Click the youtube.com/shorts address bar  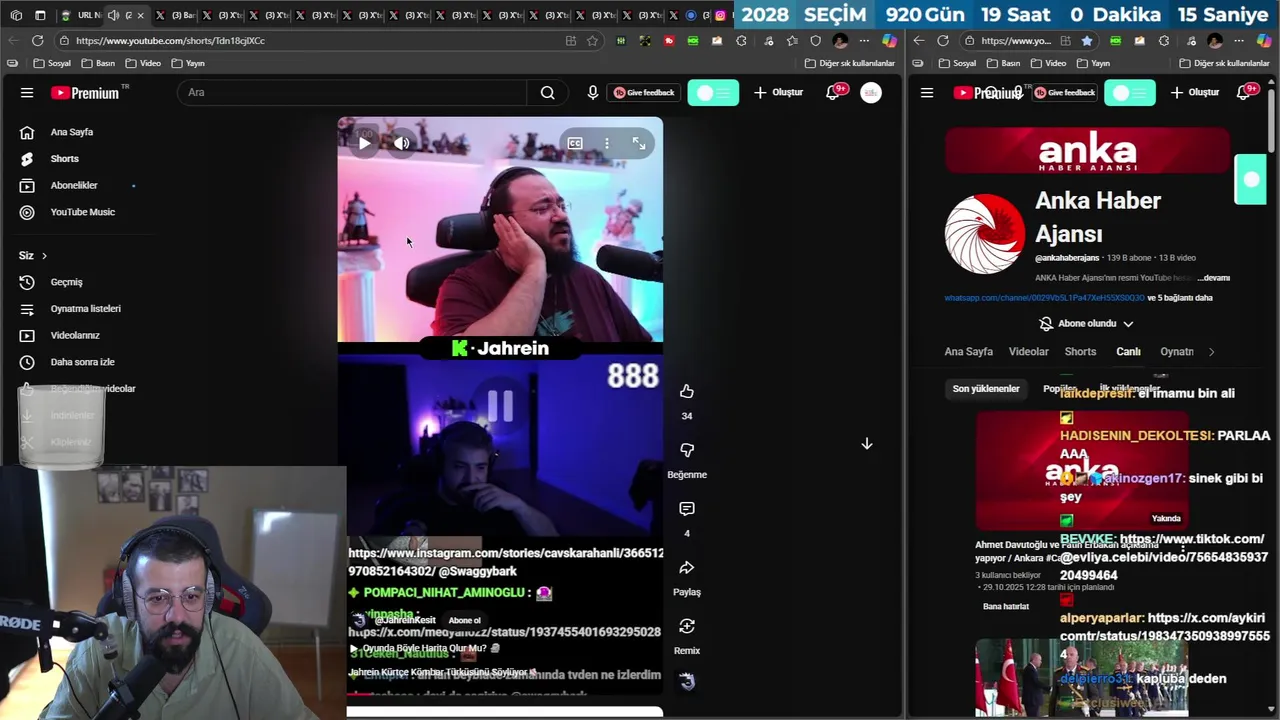point(310,41)
